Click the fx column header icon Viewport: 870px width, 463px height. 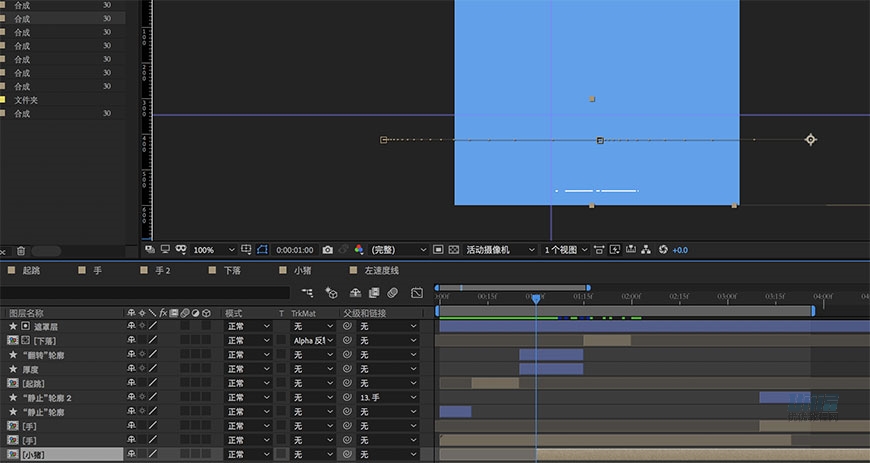[x=164, y=313]
